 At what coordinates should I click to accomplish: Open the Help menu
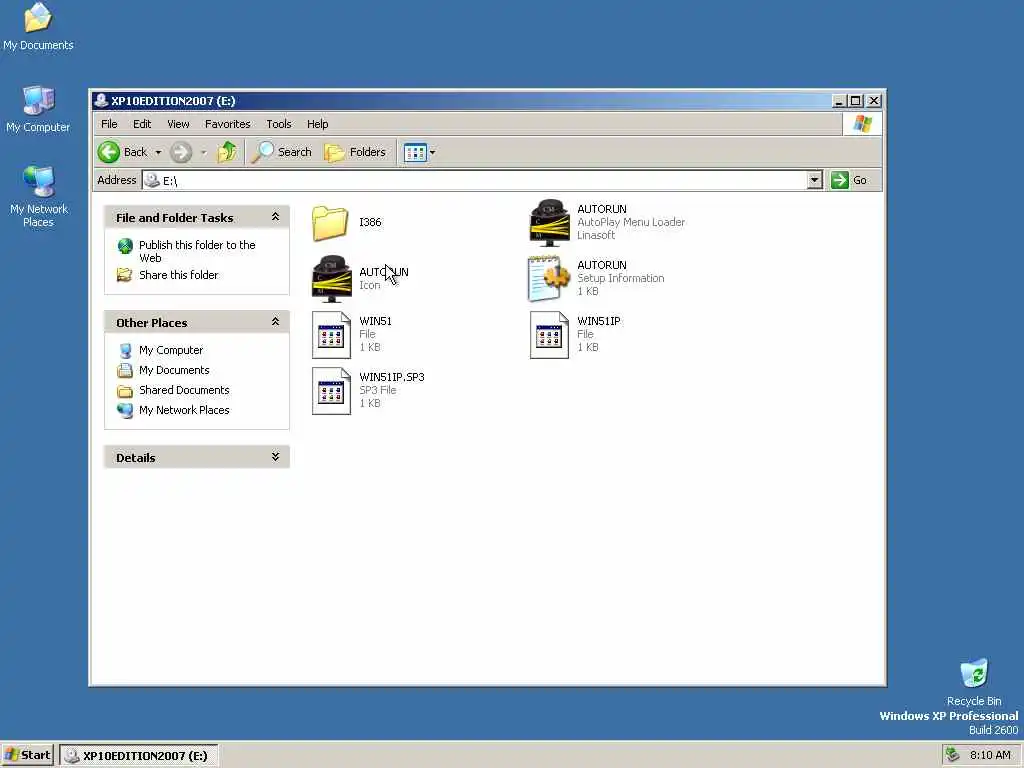(x=317, y=124)
